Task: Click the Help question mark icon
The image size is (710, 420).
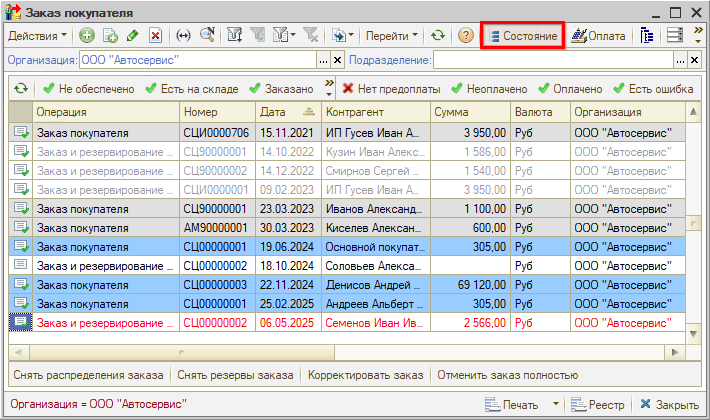Action: click(x=465, y=36)
